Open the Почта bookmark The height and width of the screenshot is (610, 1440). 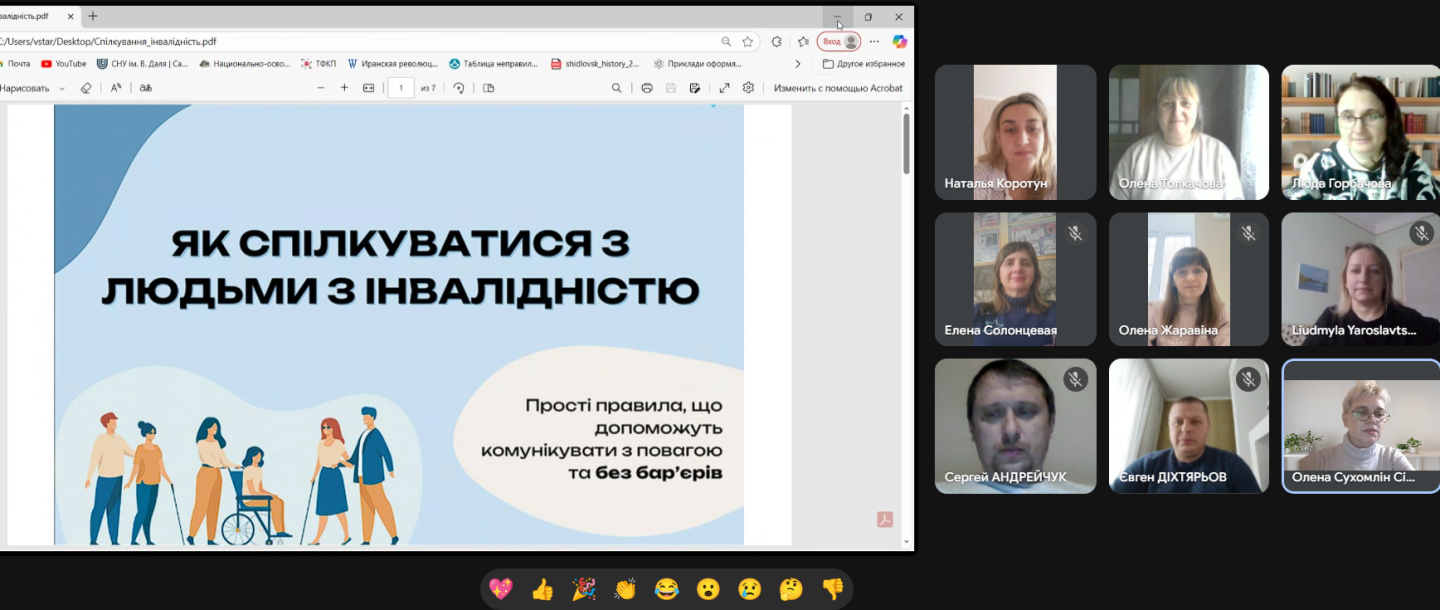point(17,64)
